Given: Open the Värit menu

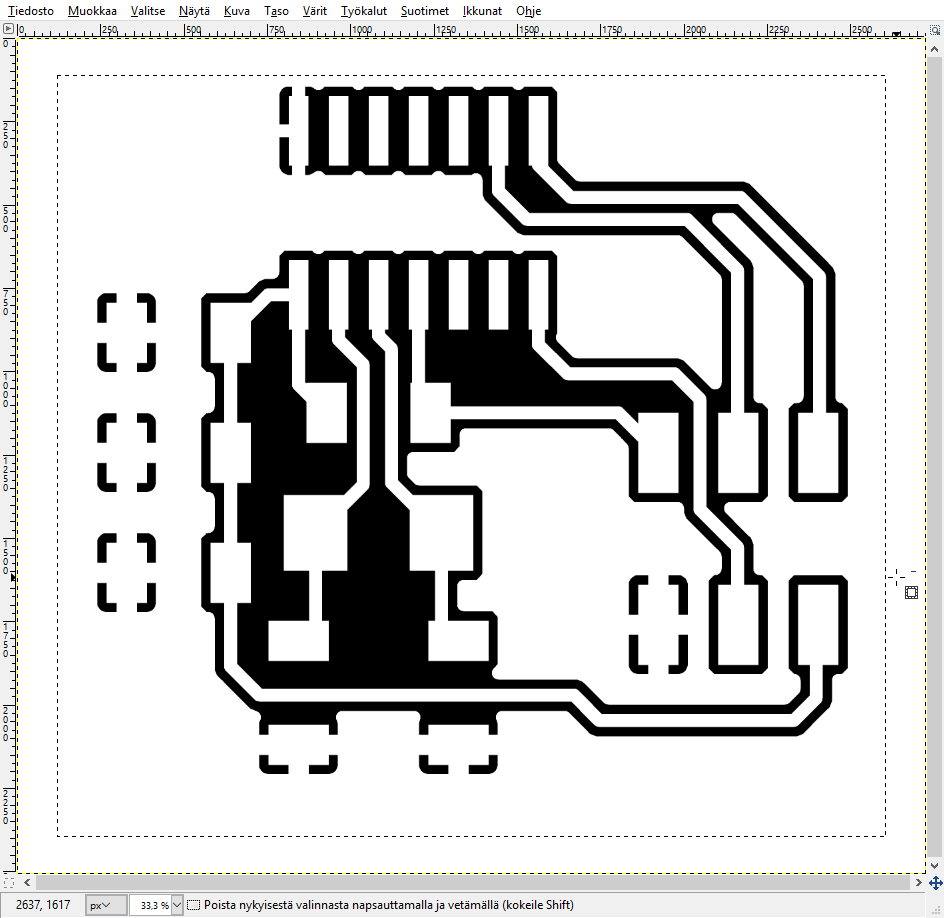Looking at the screenshot, I should pyautogui.click(x=315, y=11).
